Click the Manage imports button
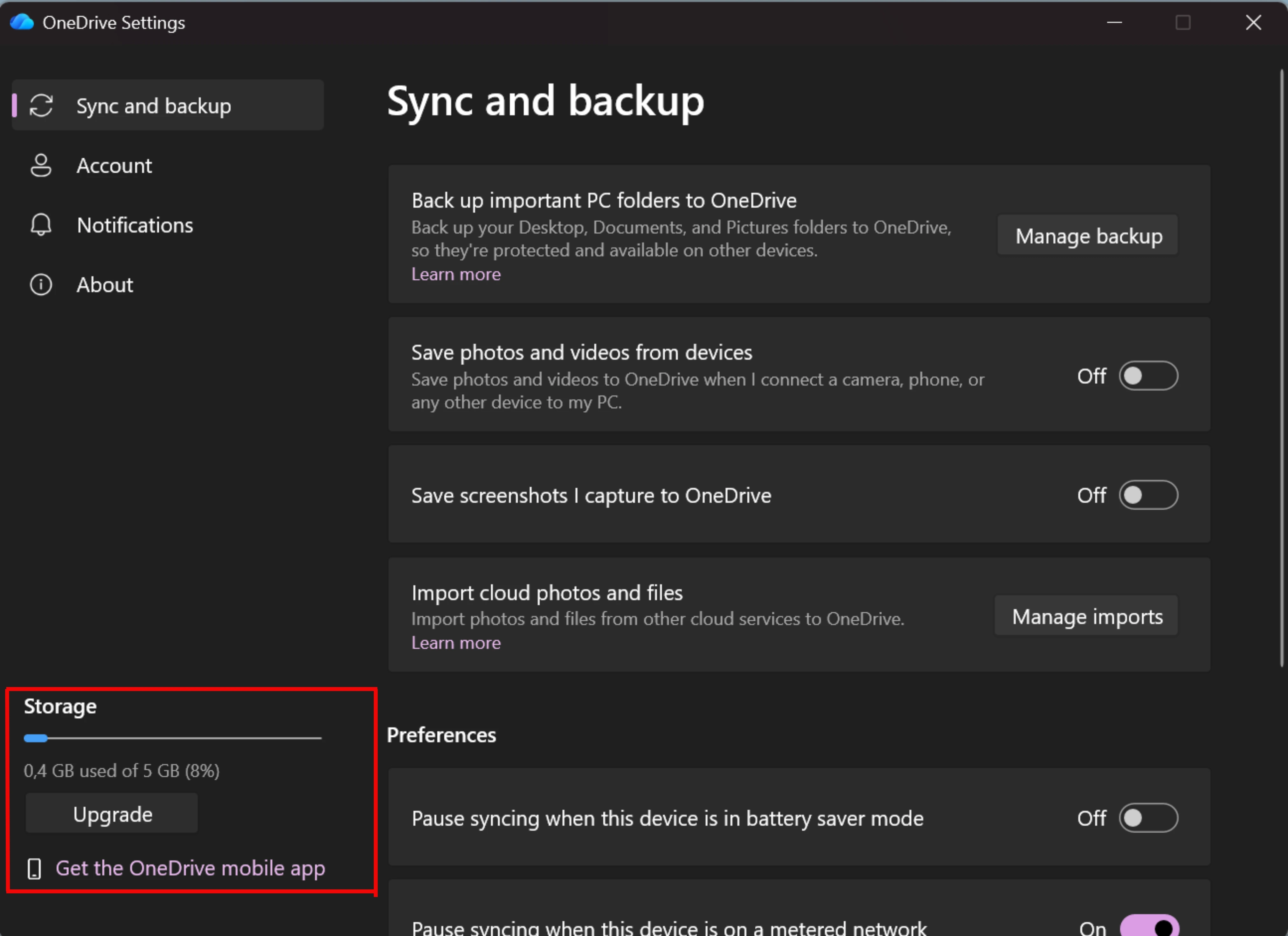This screenshot has width=1288, height=936. tap(1086, 616)
